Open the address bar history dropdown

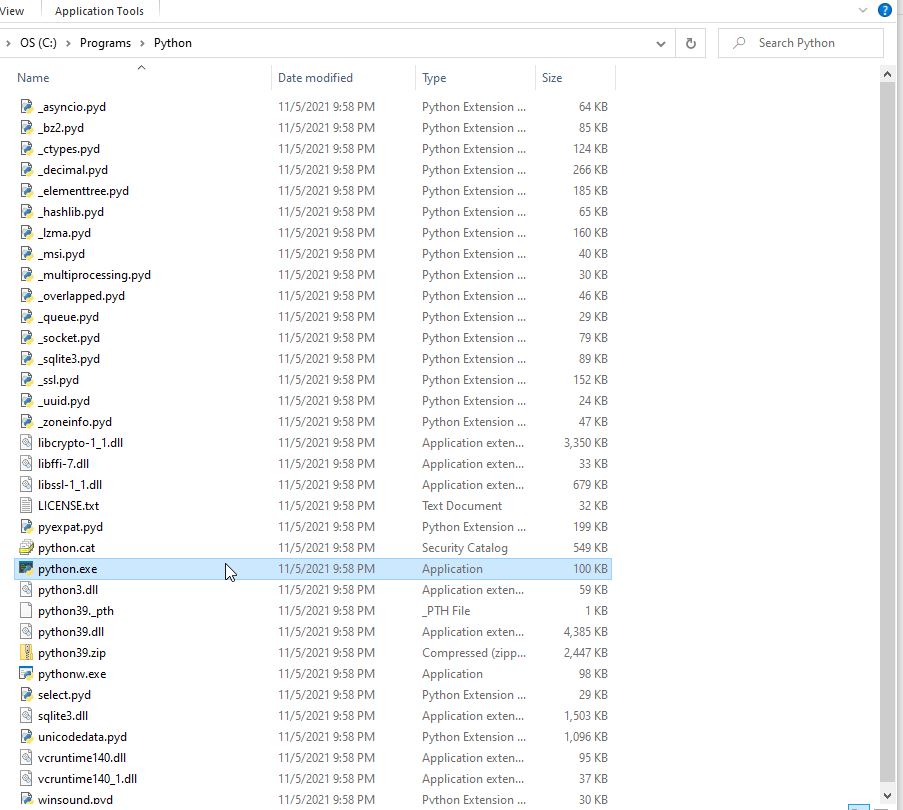pos(661,44)
